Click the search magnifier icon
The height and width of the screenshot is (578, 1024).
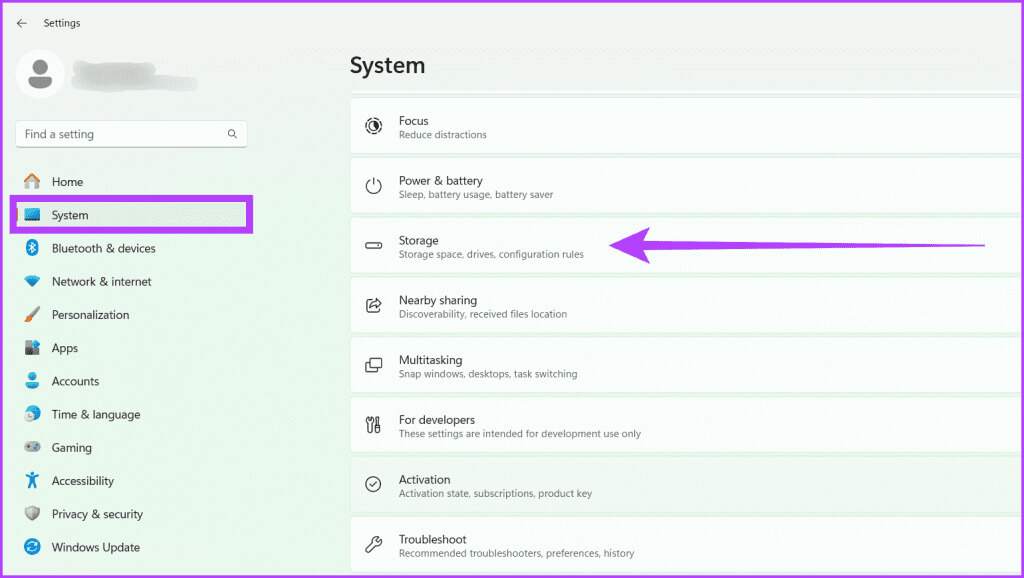(232, 134)
